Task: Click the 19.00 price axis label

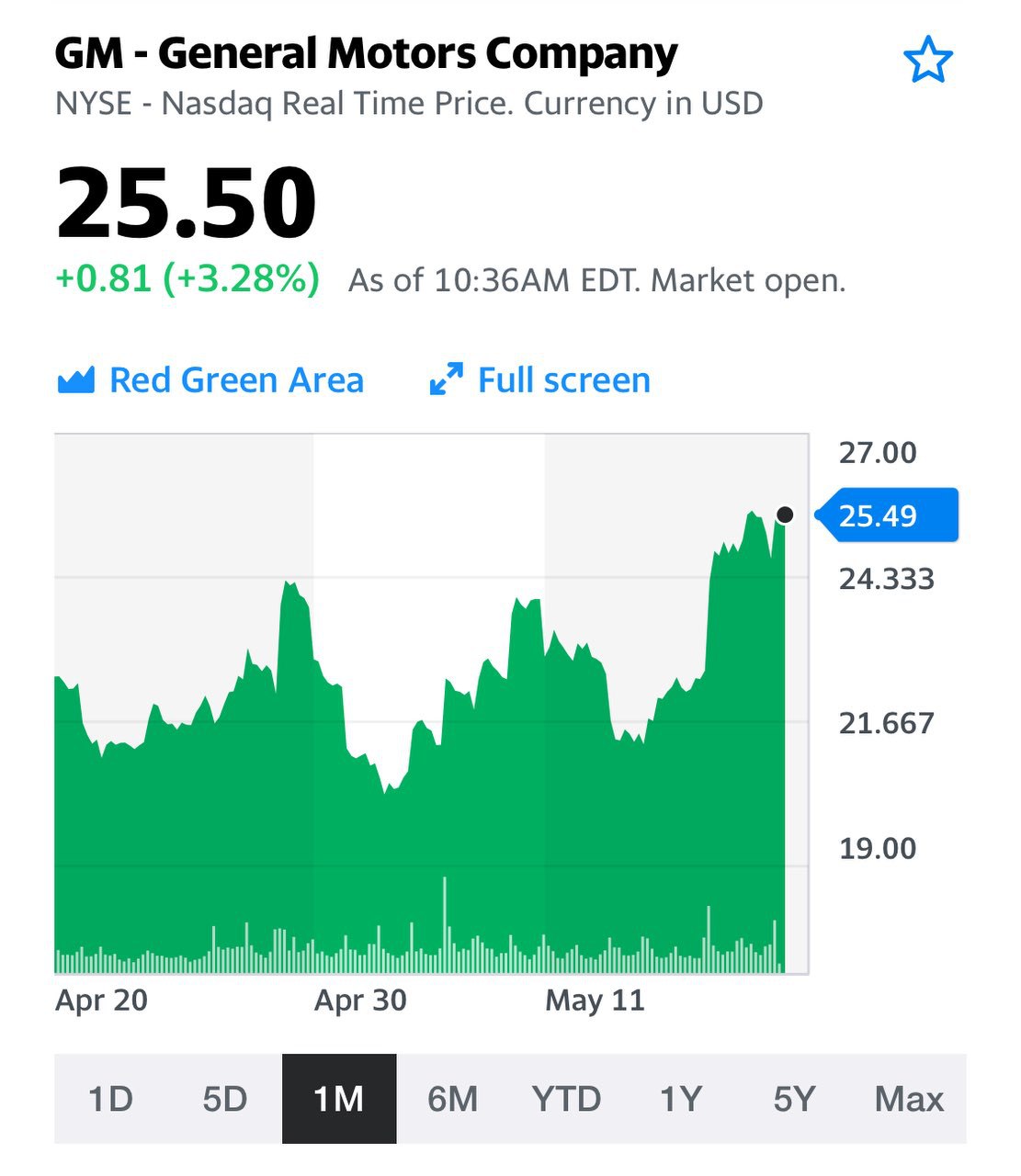Action: 878,848
